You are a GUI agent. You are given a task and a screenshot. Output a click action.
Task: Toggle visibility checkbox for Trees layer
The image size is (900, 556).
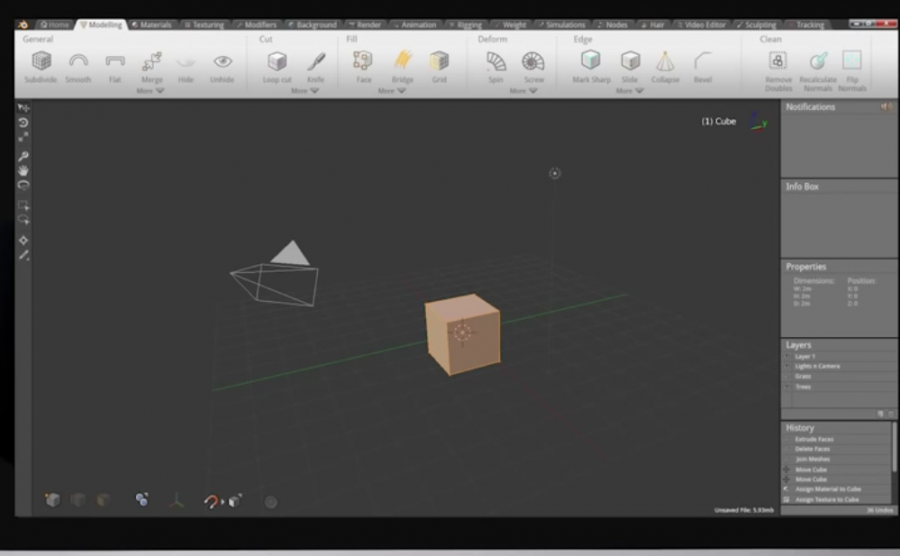pyautogui.click(x=788, y=387)
